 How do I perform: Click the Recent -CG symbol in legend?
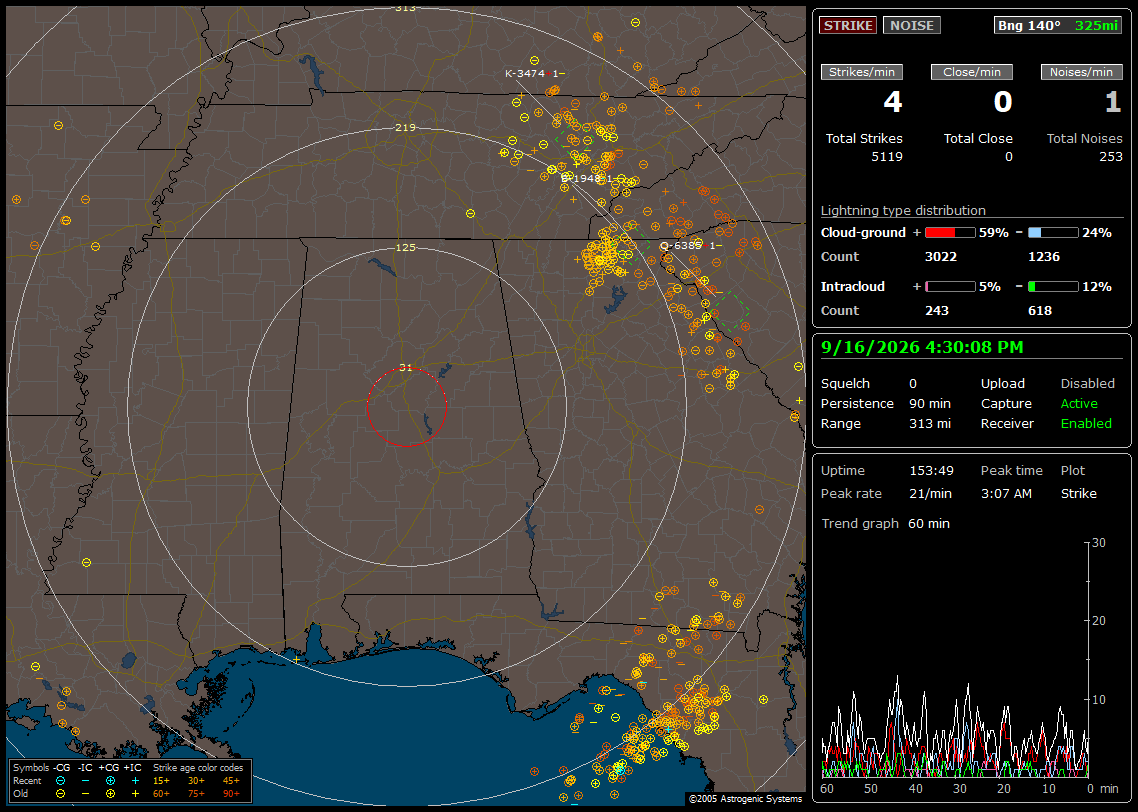pos(60,781)
